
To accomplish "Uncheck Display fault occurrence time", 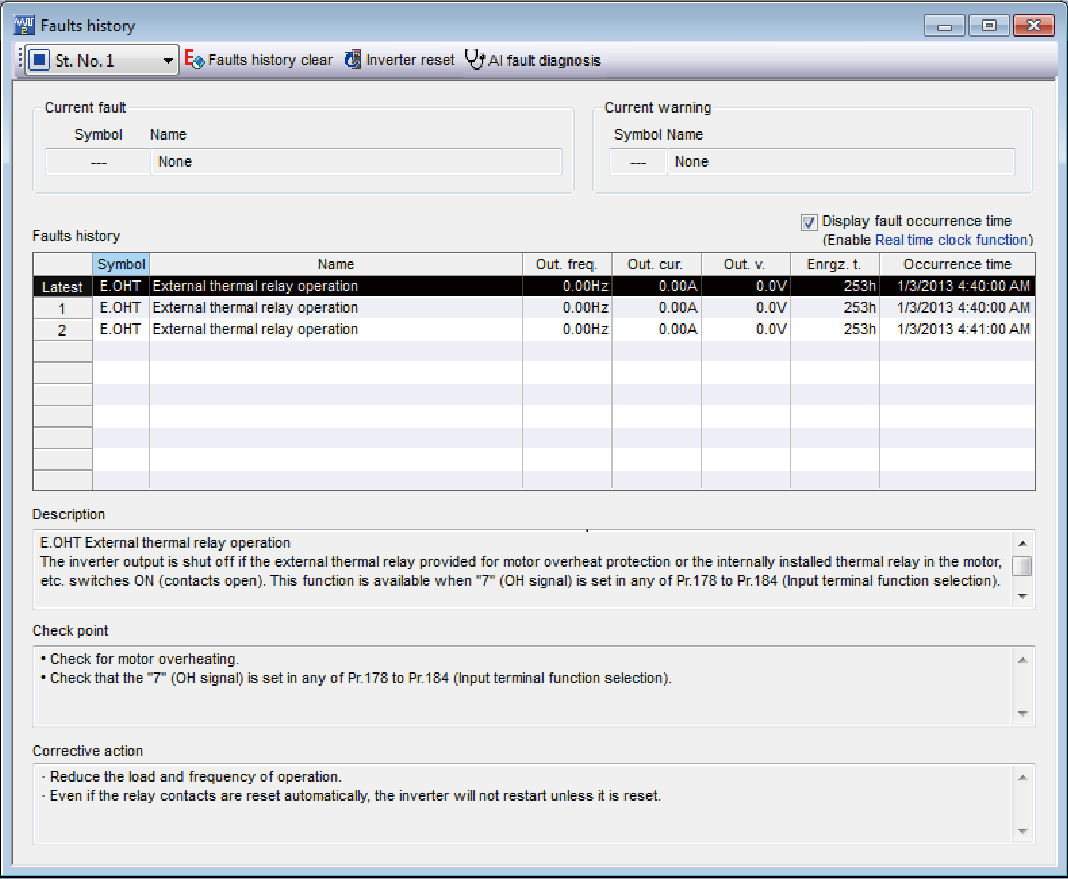I will [x=809, y=222].
